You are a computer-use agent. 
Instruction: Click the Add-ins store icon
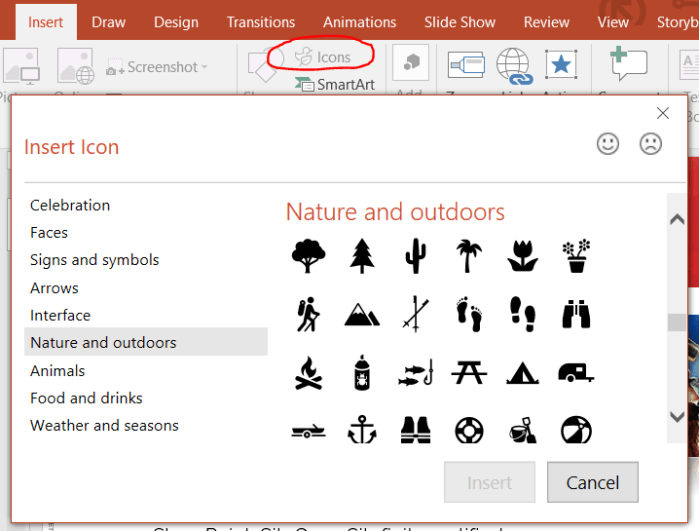[x=411, y=62]
